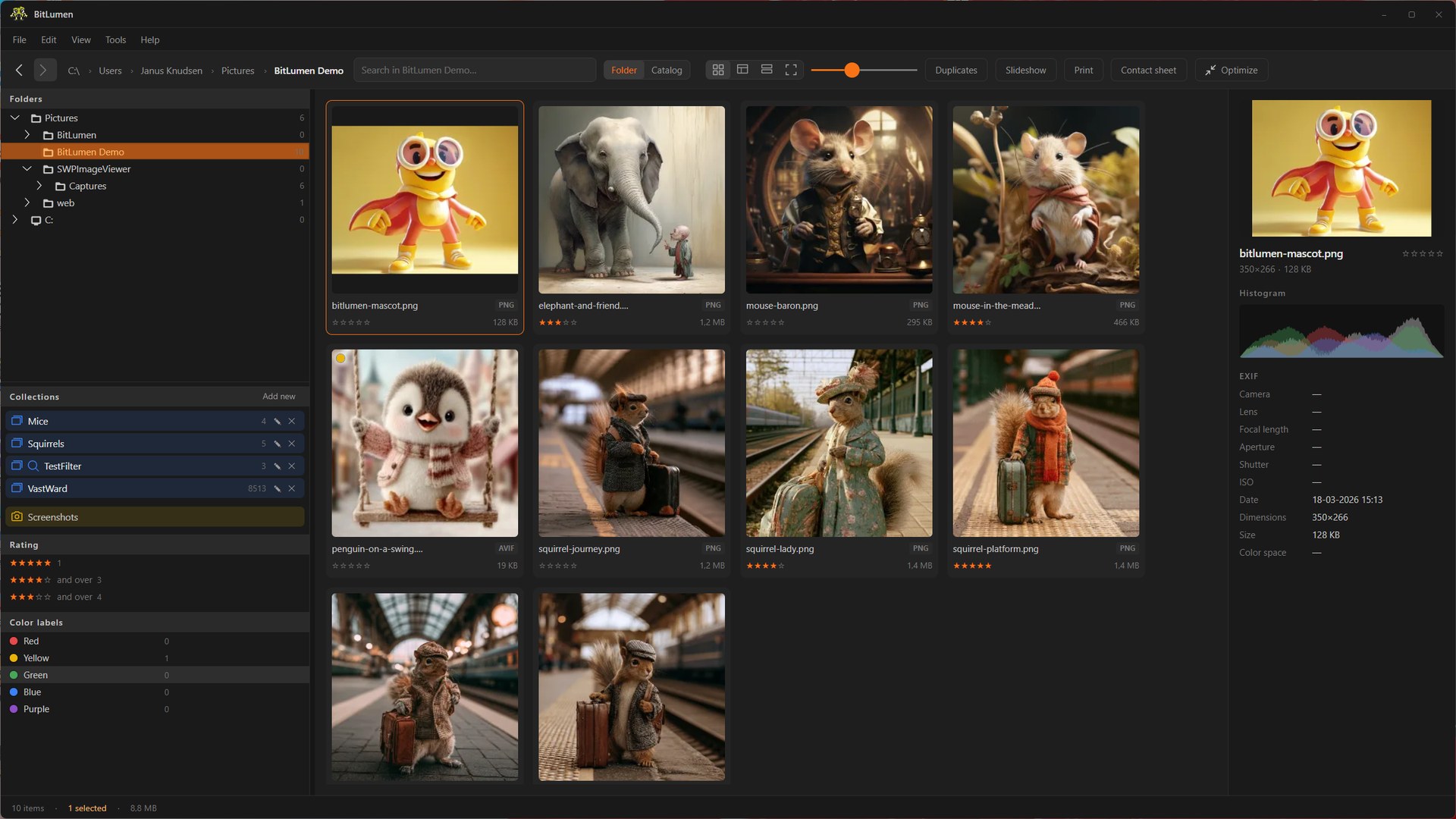Click the Duplicates button
The height and width of the screenshot is (819, 1456).
point(956,70)
